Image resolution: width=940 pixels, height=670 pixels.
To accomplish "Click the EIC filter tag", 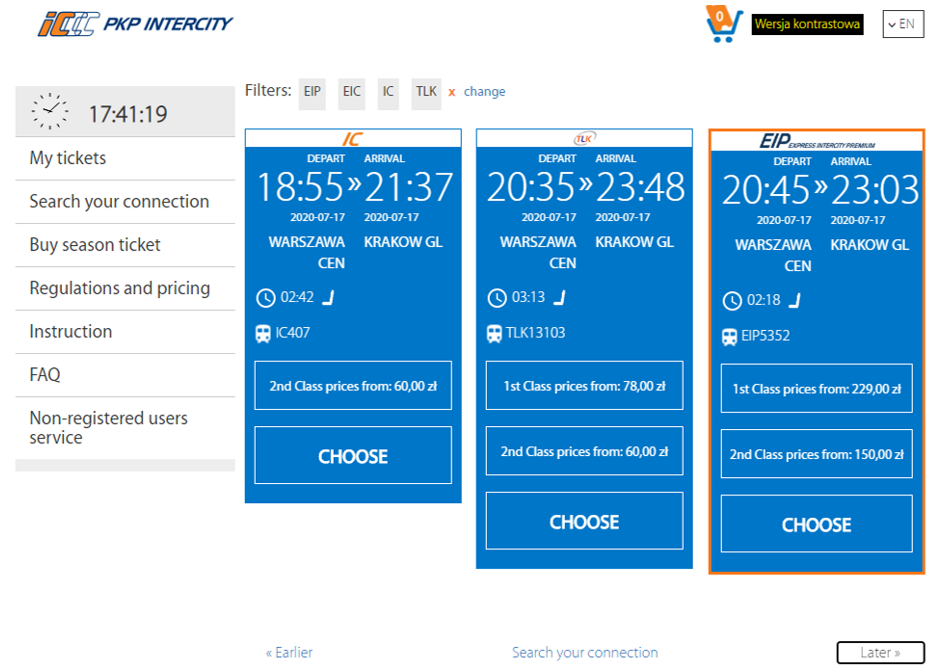I will point(352,92).
